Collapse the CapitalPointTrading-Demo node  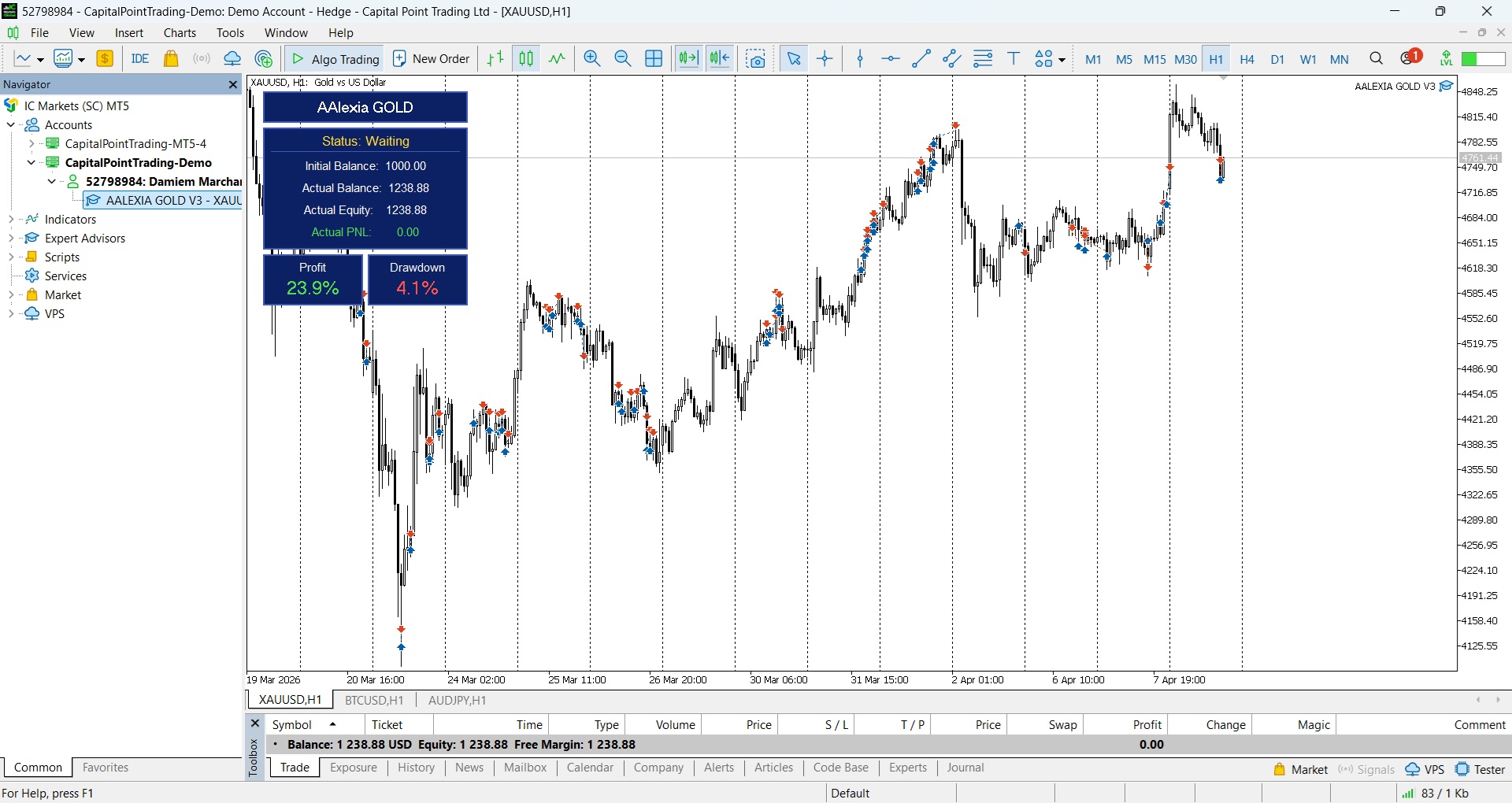[31, 163]
